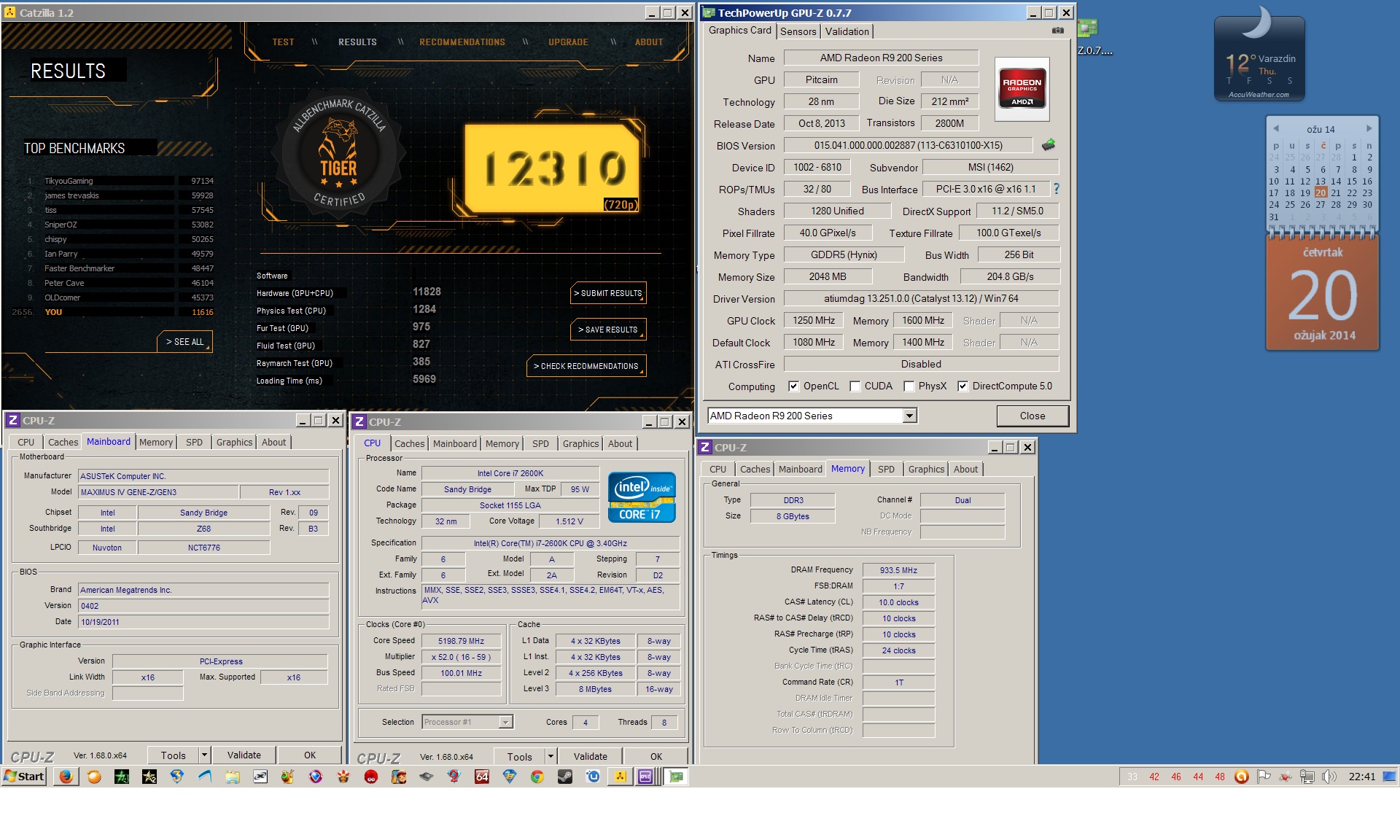The image size is (1400, 840).
Task: Click the Catzilla Tiger certified badge
Action: point(339,155)
